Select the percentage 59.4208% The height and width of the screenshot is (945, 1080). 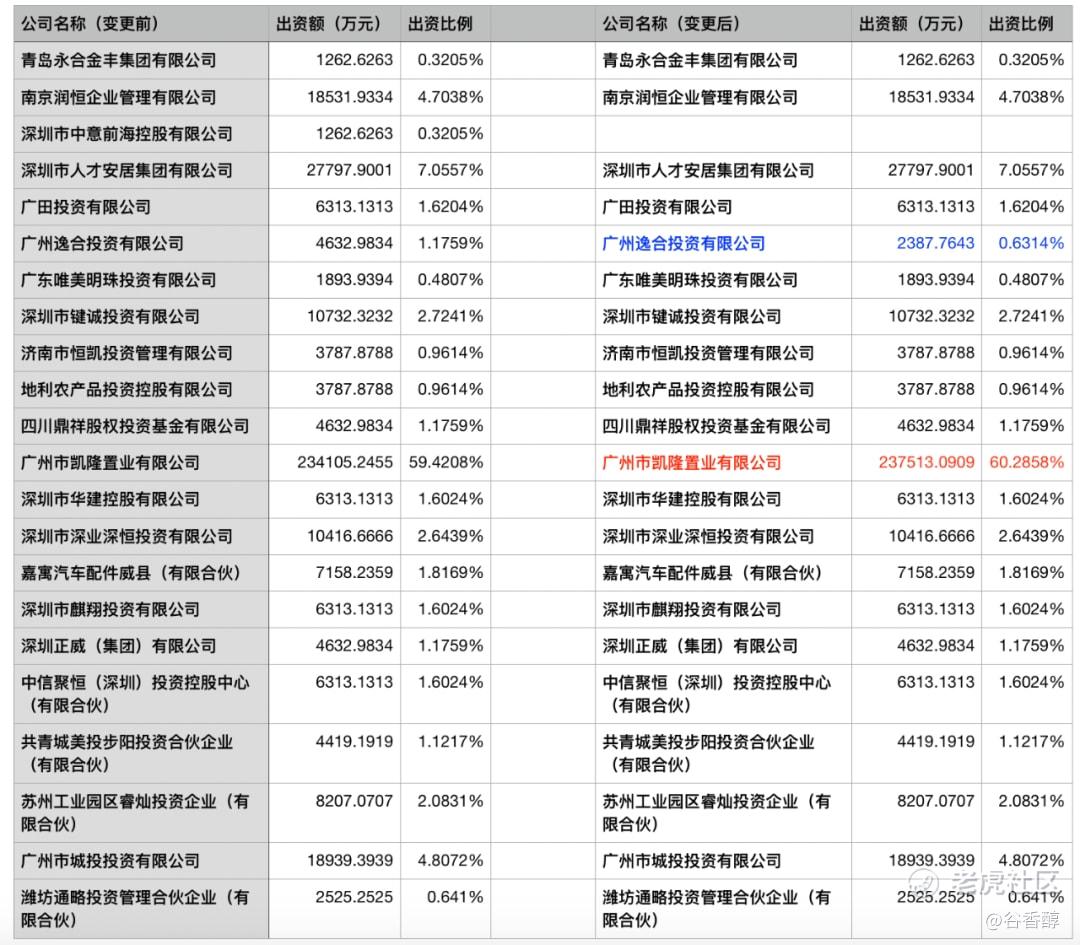coord(446,462)
